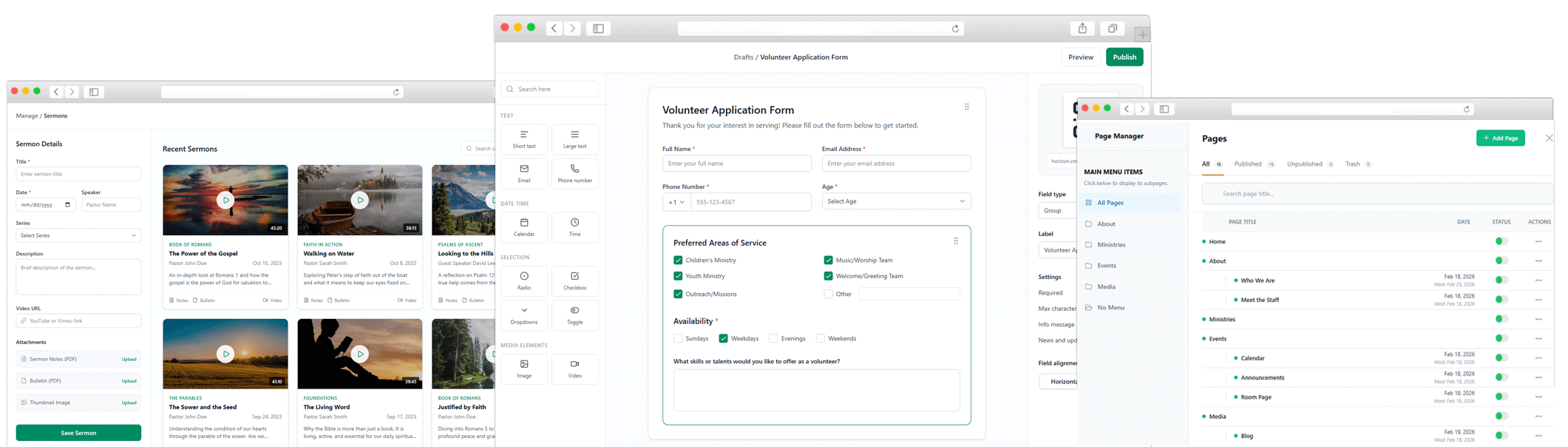
Task: Open actions menu for Meet the Staff row
Action: pos(1538,300)
